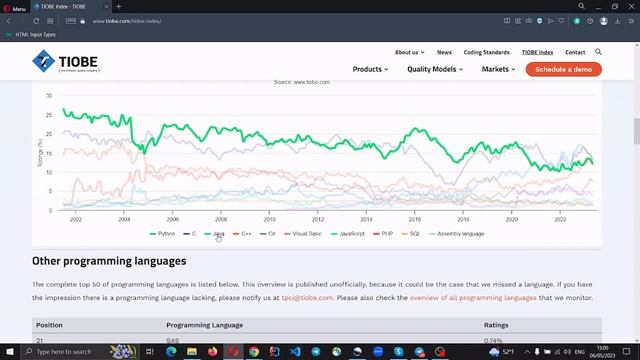Open reader view icon in address bar
Image resolution: width=640 pixels, height=360 pixels.
[507, 21]
